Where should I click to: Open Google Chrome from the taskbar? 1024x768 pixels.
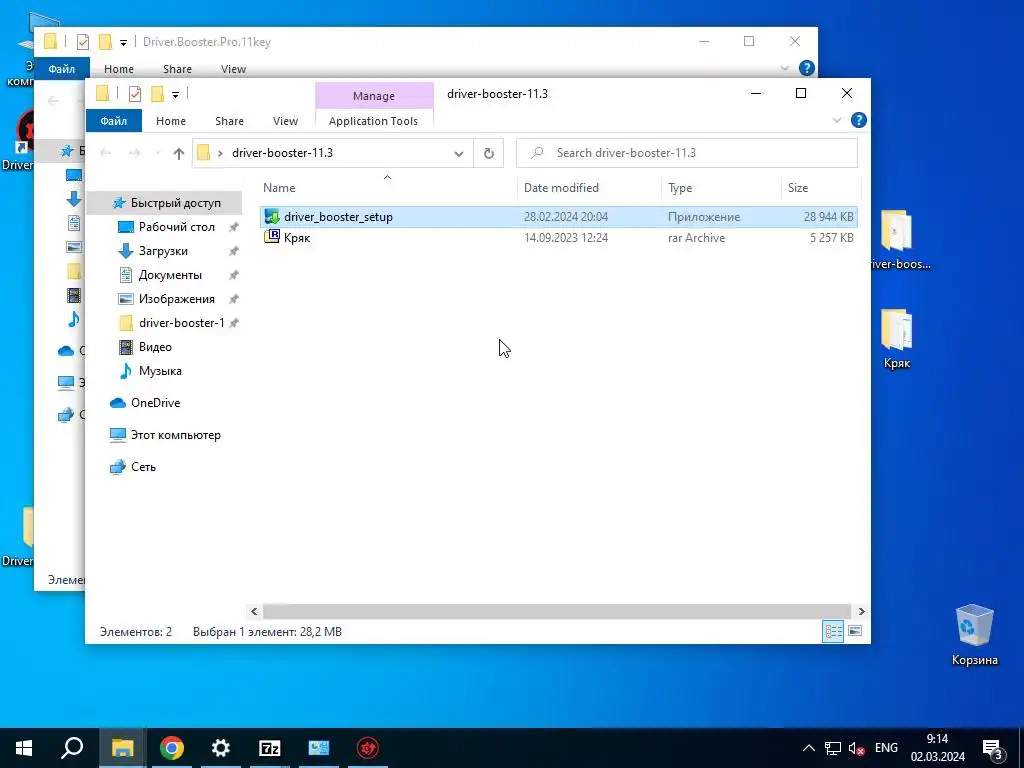pyautogui.click(x=172, y=748)
